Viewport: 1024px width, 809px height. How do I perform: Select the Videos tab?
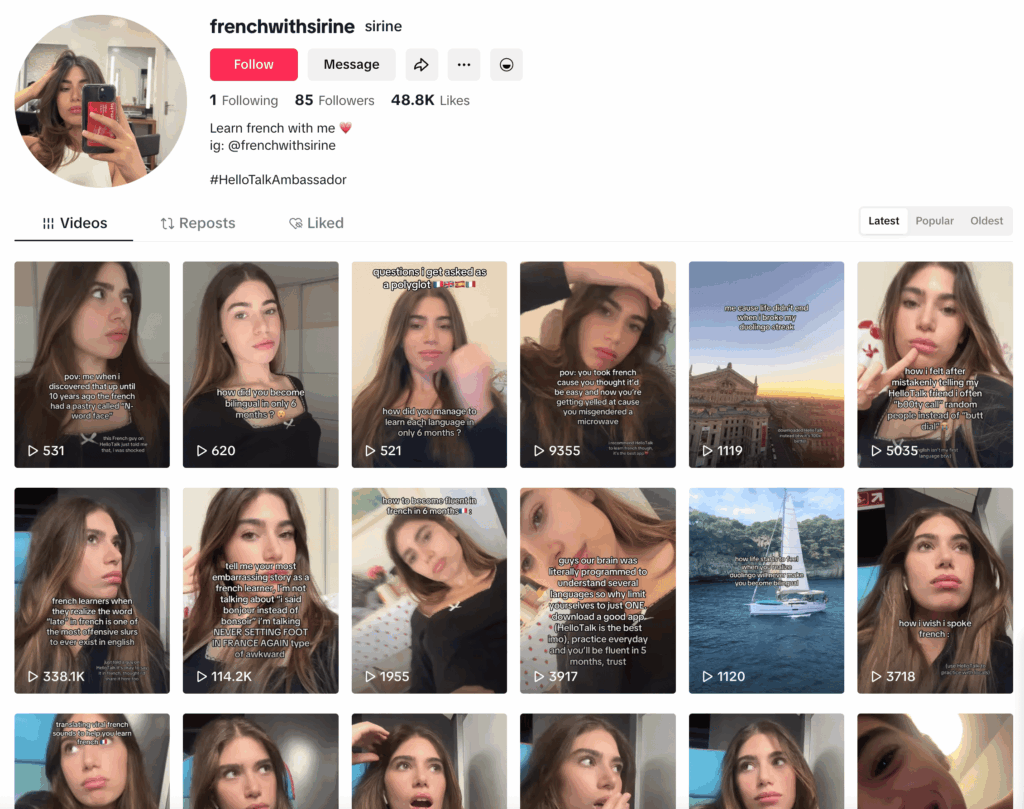[x=74, y=223]
